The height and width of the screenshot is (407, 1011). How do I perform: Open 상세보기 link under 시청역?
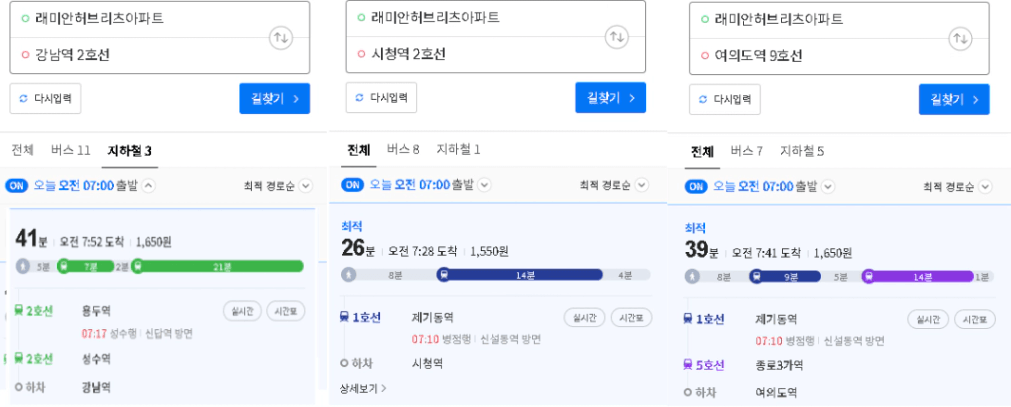pyautogui.click(x=364, y=388)
